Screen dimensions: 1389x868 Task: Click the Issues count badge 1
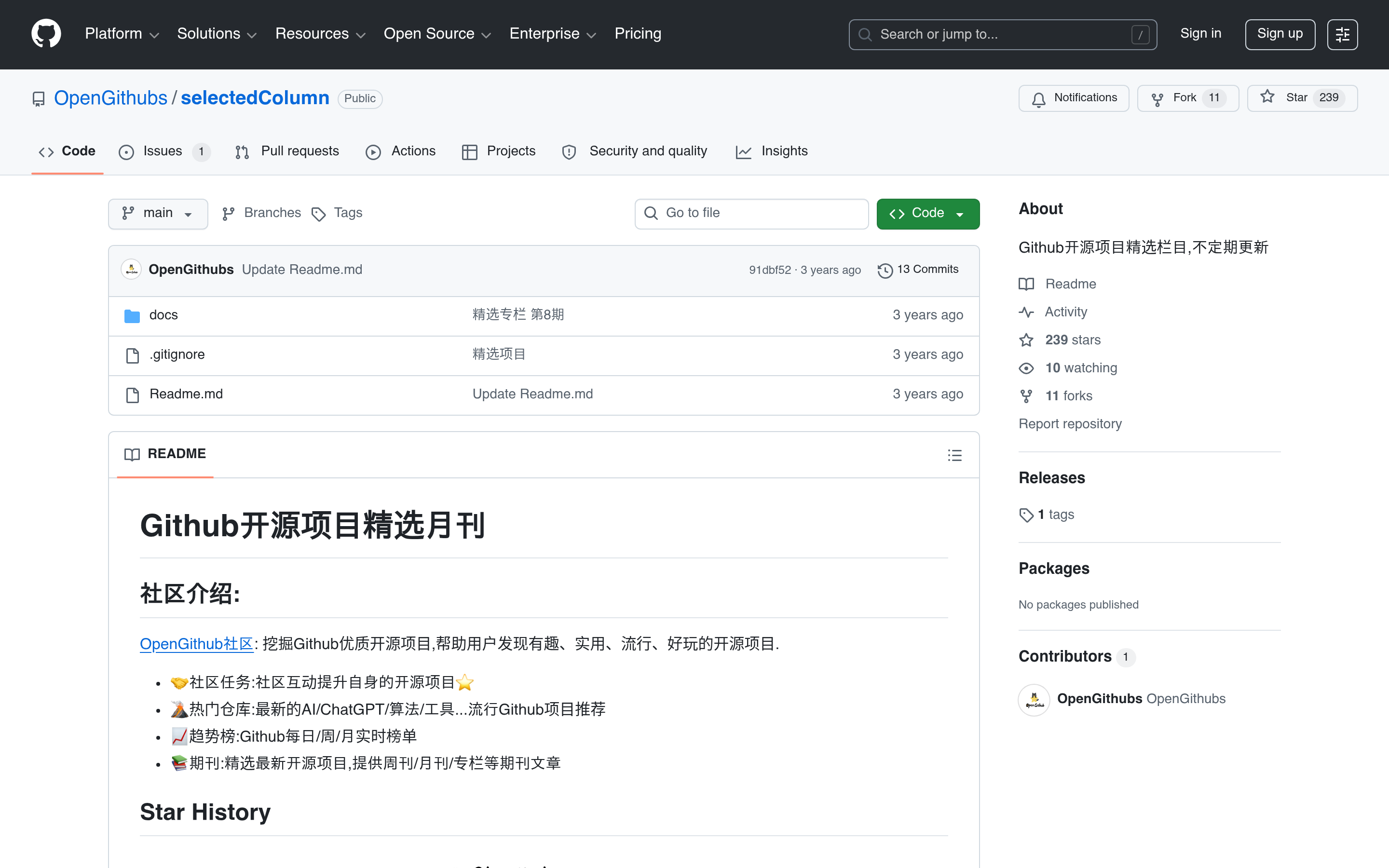pos(201,152)
